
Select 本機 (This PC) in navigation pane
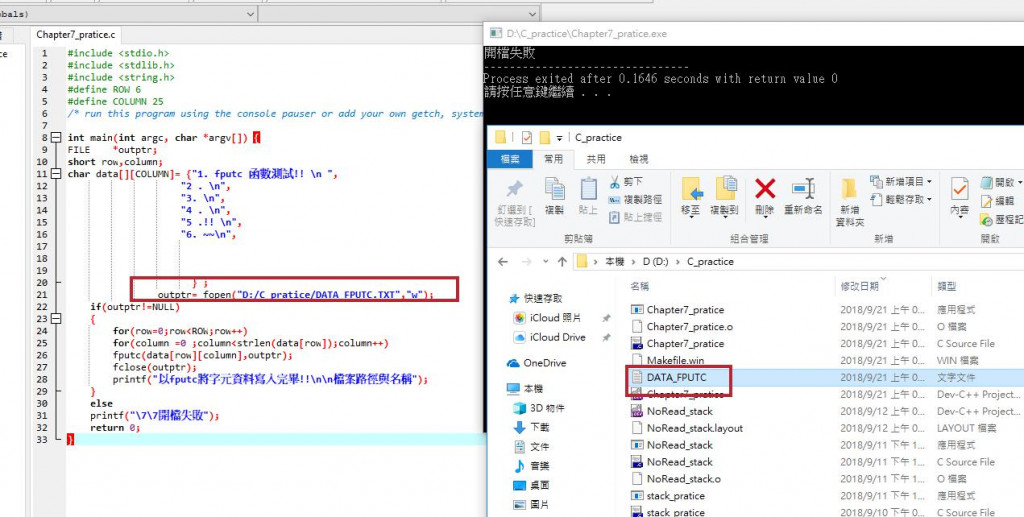point(524,388)
